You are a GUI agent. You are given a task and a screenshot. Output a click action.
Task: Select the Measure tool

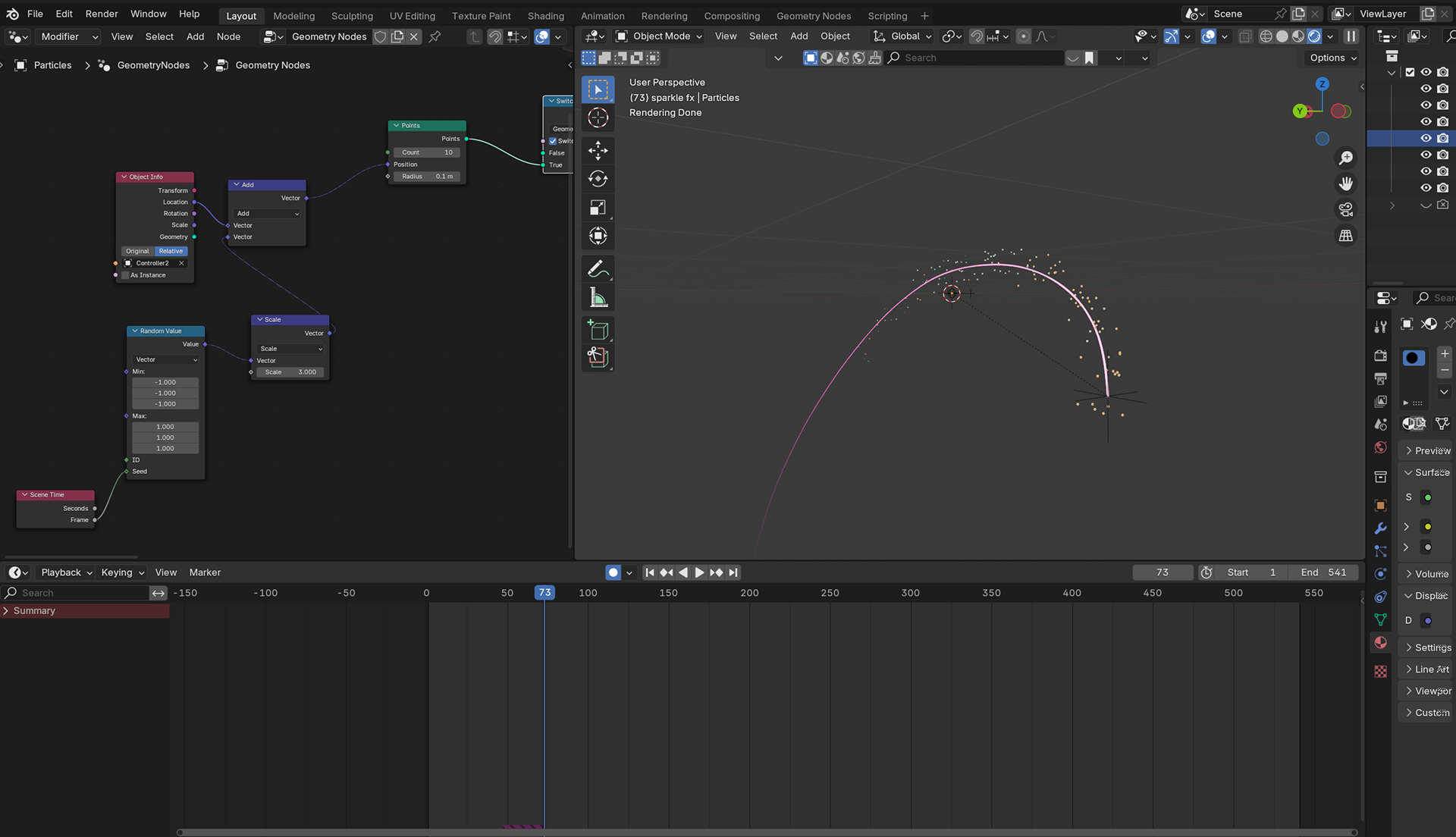pos(598,296)
